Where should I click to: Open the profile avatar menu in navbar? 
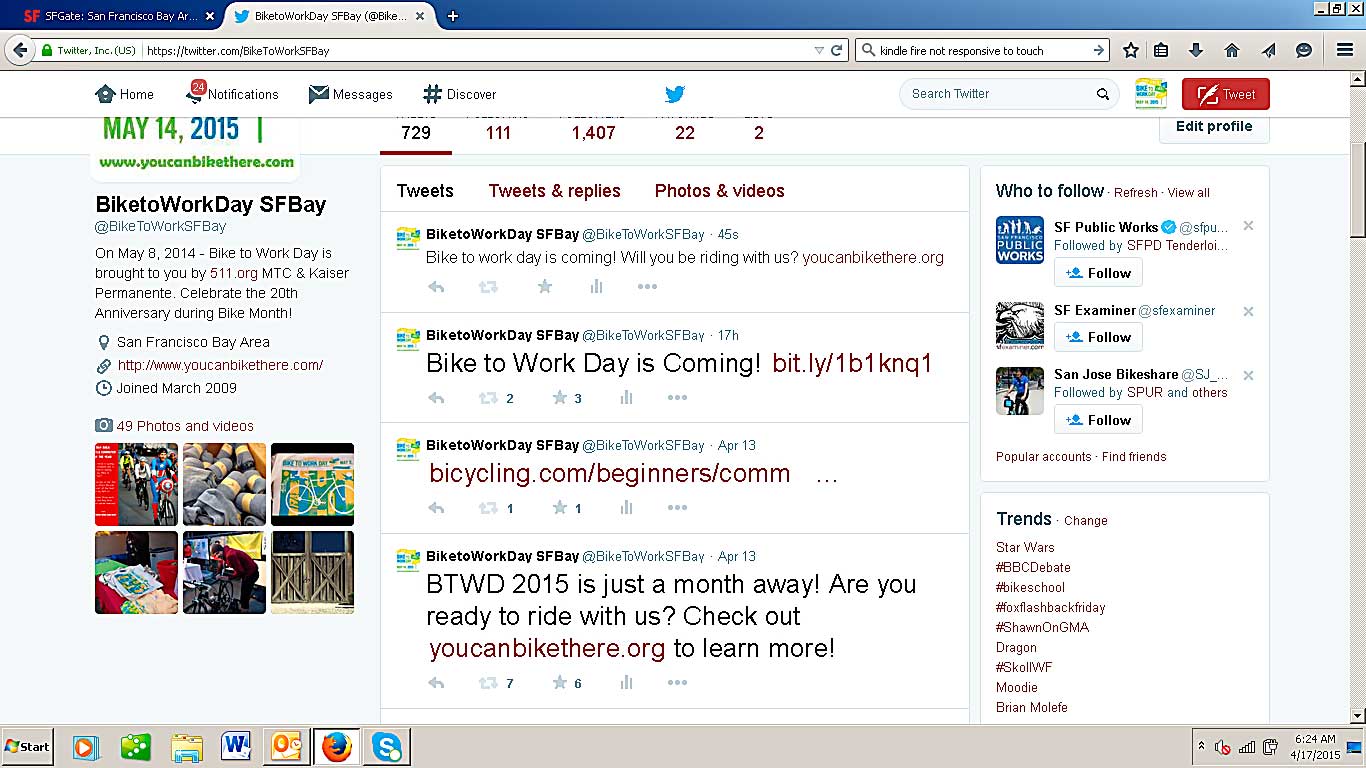(x=1151, y=94)
